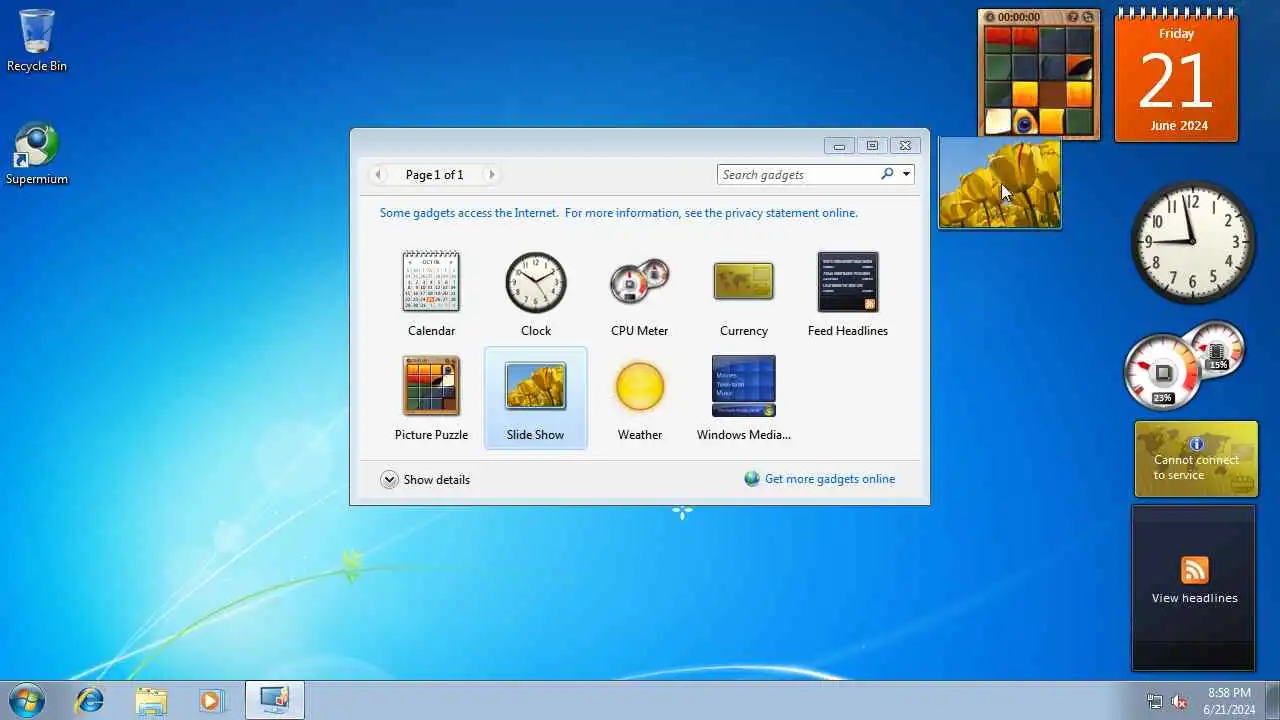Click info icon on currency gadget
Screen dimensions: 1280x720
point(1196,444)
